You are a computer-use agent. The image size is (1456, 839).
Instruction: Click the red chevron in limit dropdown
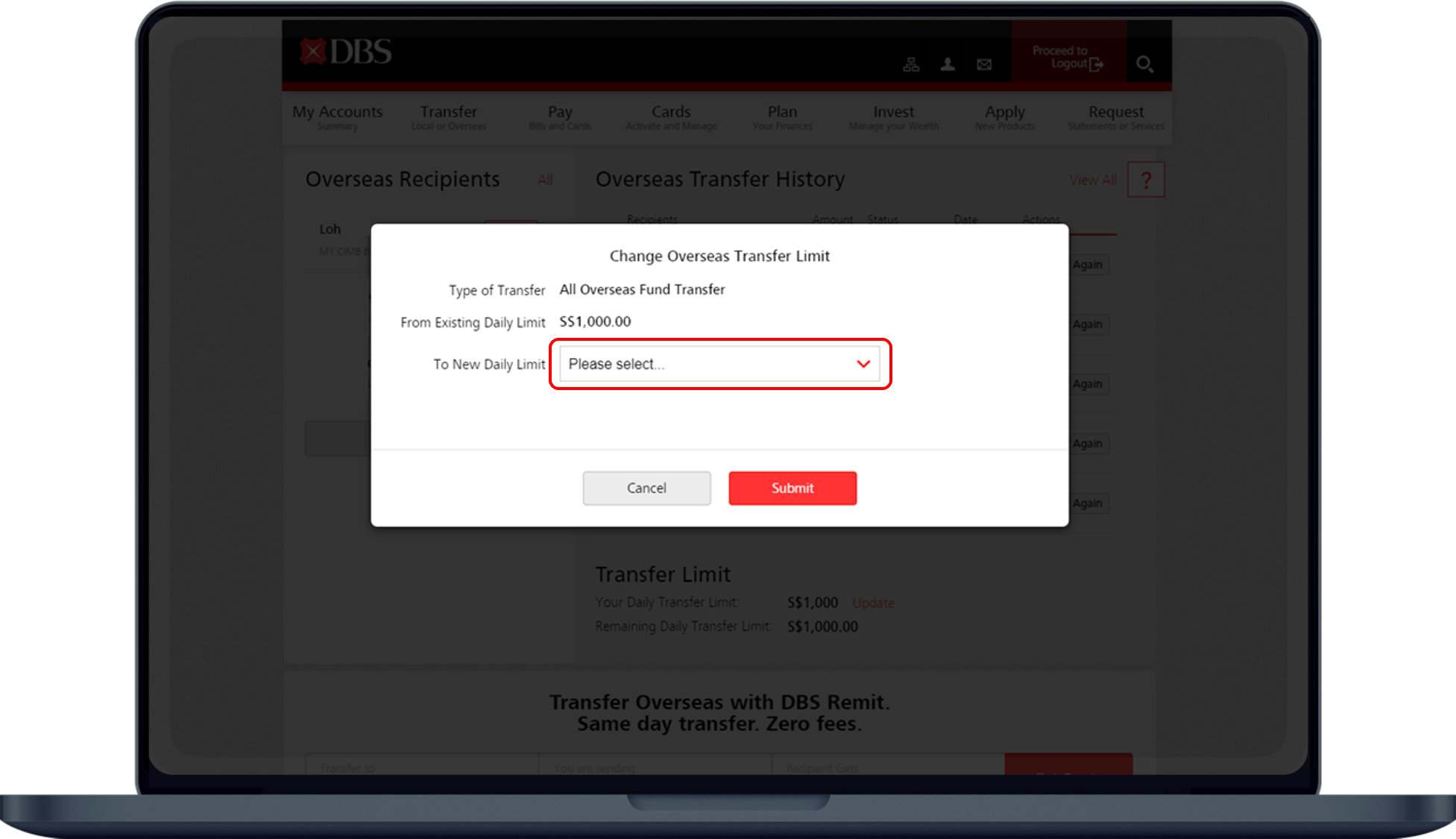pyautogui.click(x=863, y=364)
